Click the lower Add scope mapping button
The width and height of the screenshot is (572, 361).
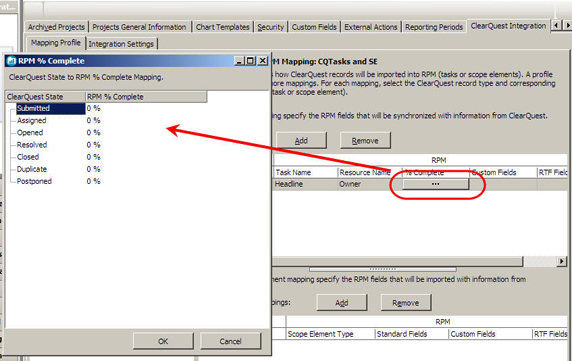pyautogui.click(x=341, y=303)
